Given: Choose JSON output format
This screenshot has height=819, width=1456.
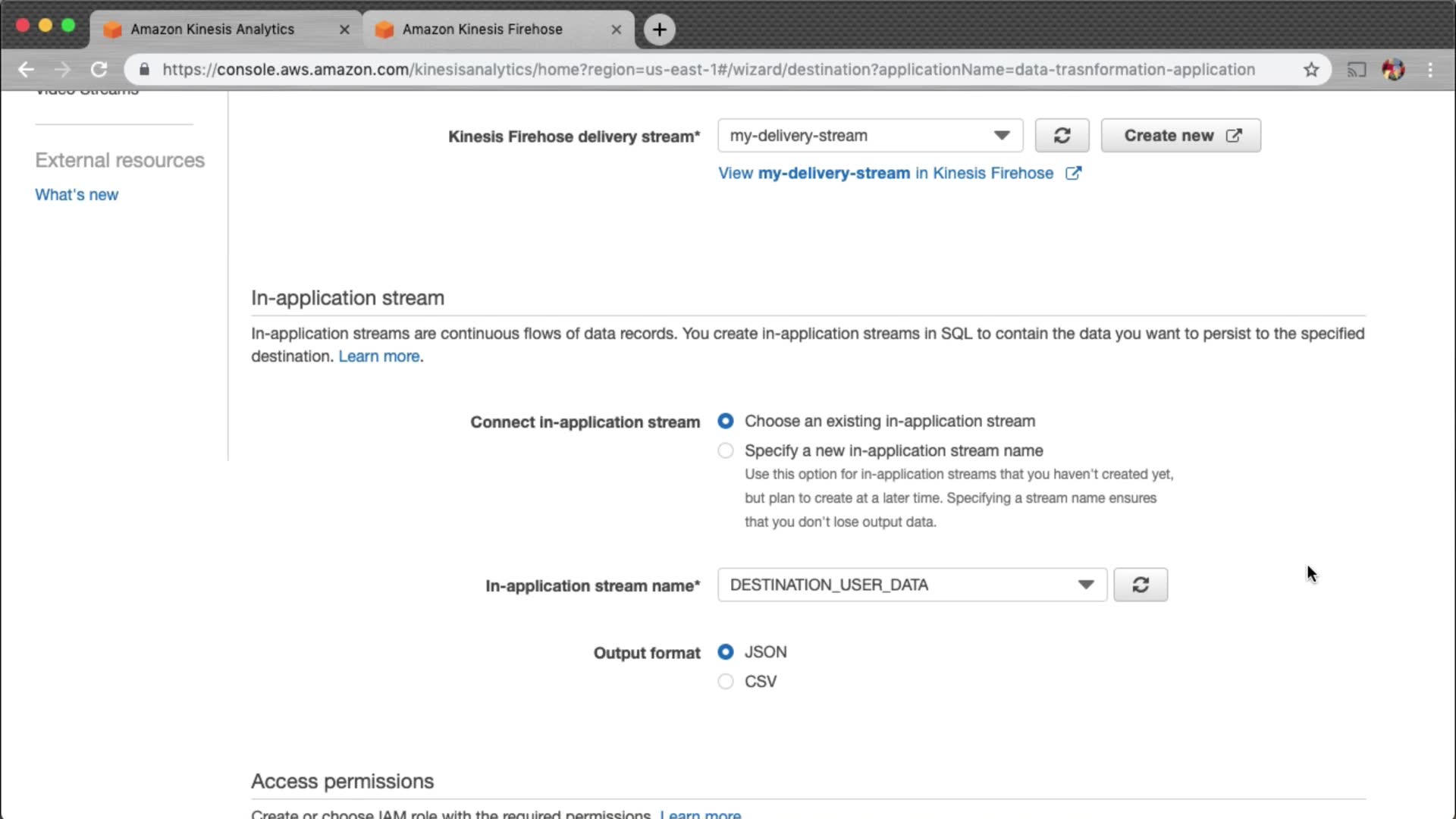Looking at the screenshot, I should click(726, 652).
